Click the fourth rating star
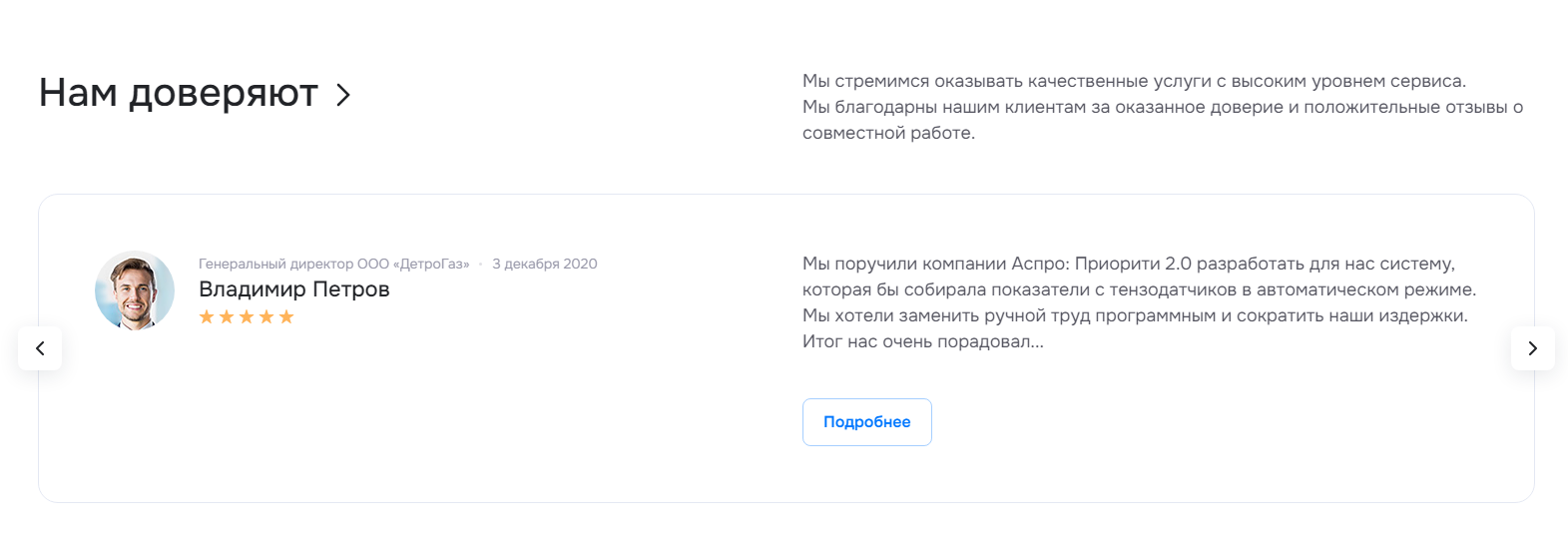 266,317
